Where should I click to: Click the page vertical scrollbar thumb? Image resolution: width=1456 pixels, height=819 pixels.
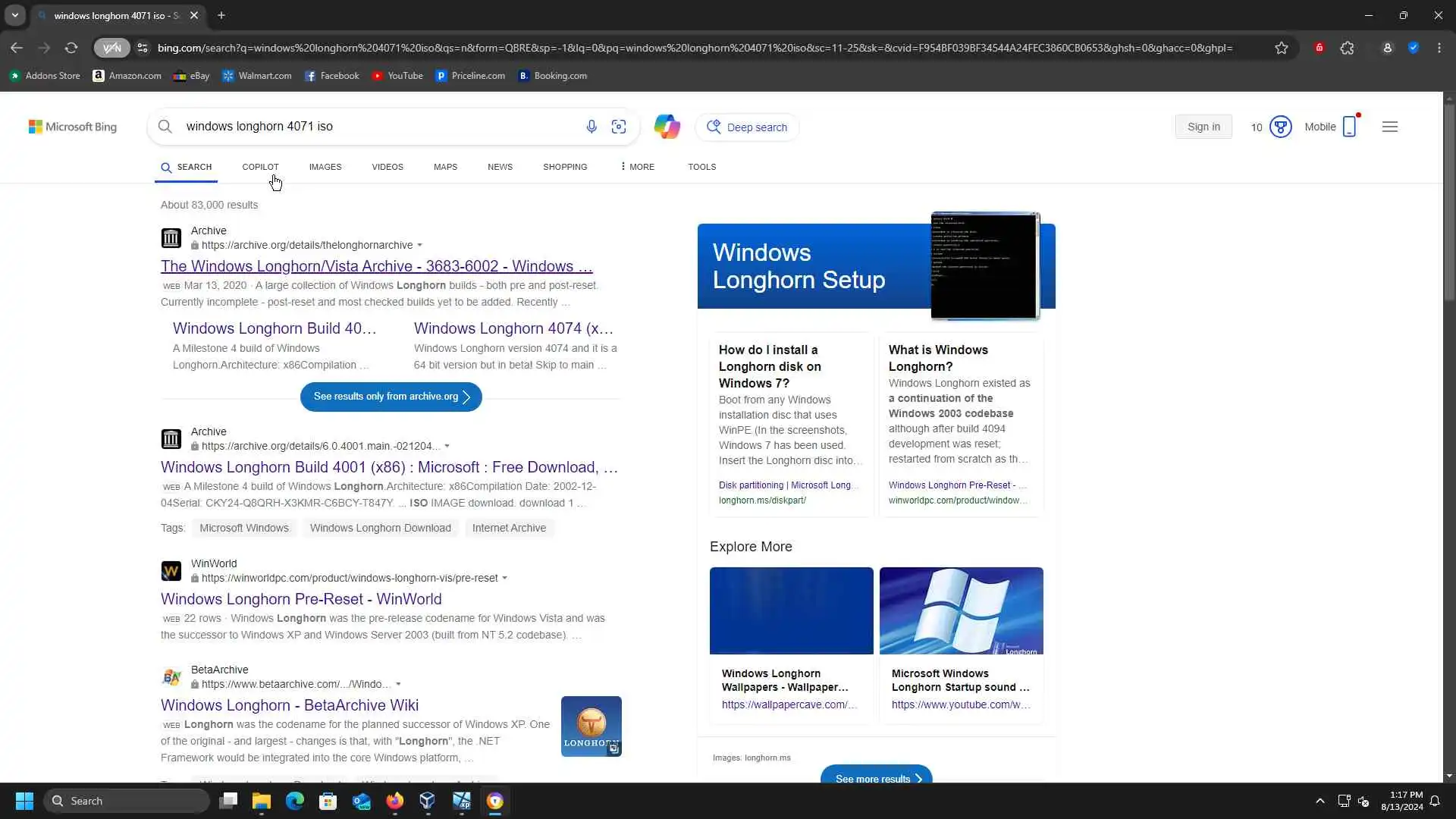coord(1449,205)
